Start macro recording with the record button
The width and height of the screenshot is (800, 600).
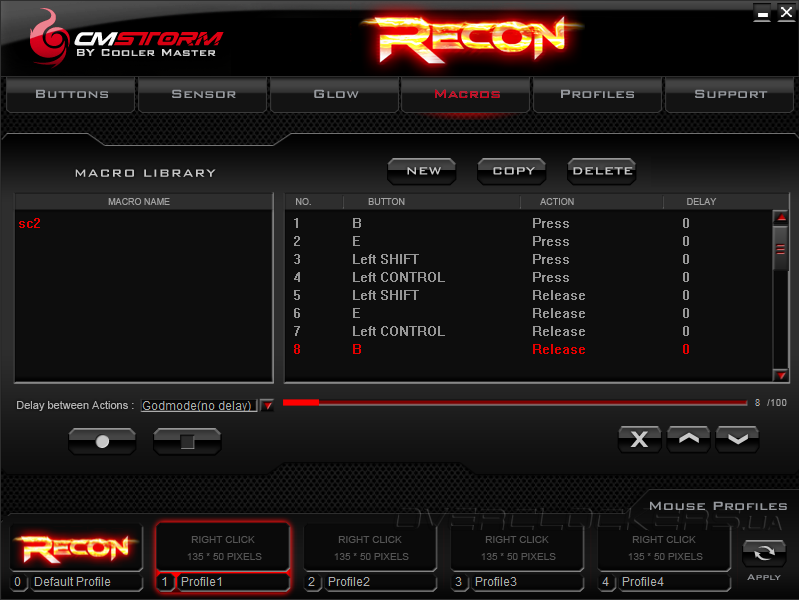pyautogui.click(x=102, y=441)
